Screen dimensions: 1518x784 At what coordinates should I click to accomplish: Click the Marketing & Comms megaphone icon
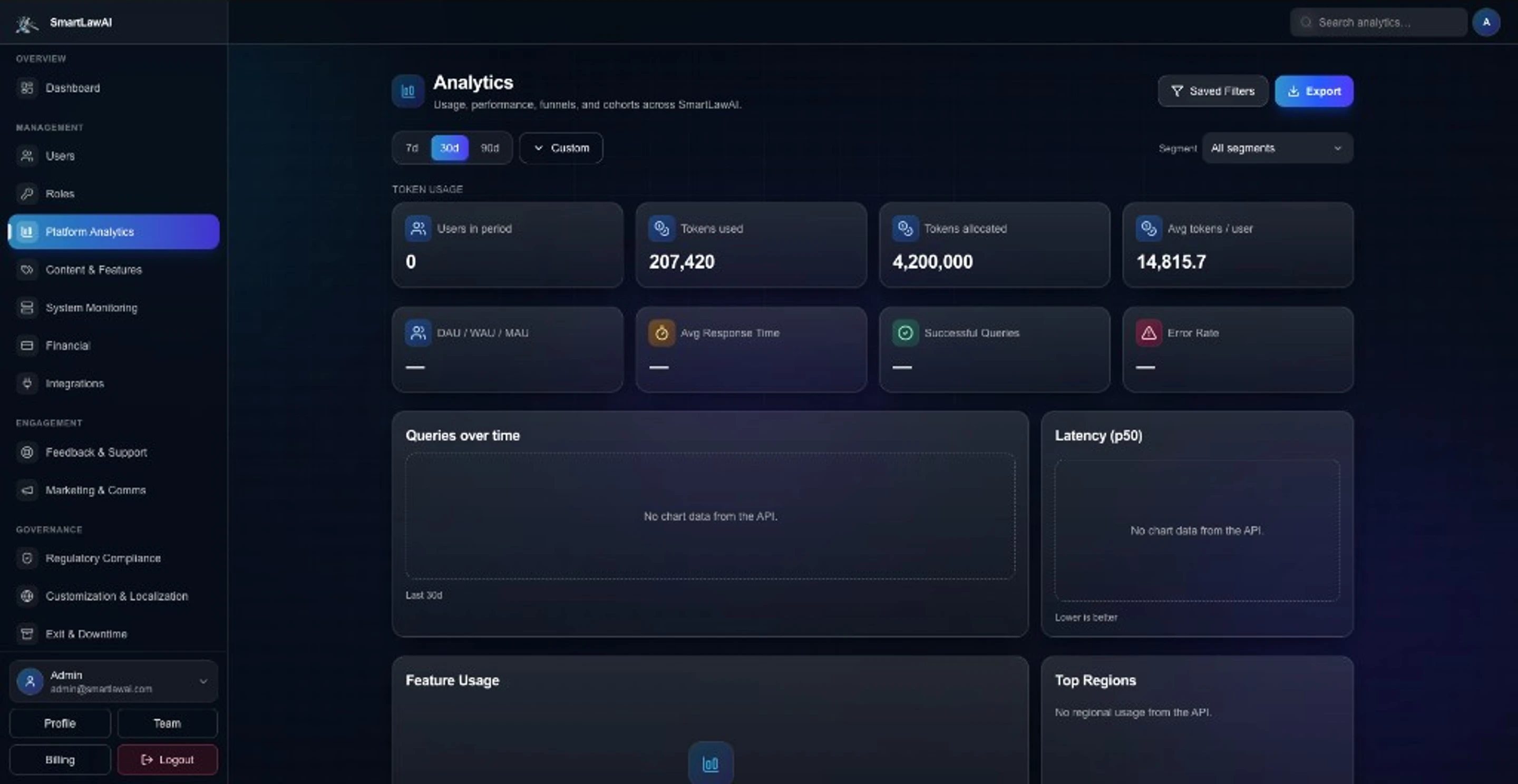[27, 490]
